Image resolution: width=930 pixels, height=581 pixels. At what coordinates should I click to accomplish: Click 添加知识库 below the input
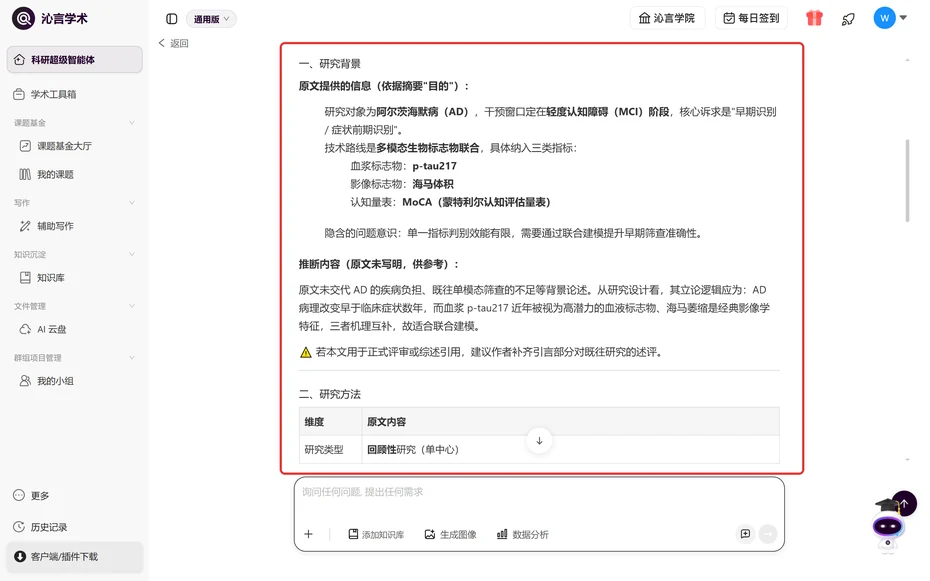pyautogui.click(x=376, y=534)
